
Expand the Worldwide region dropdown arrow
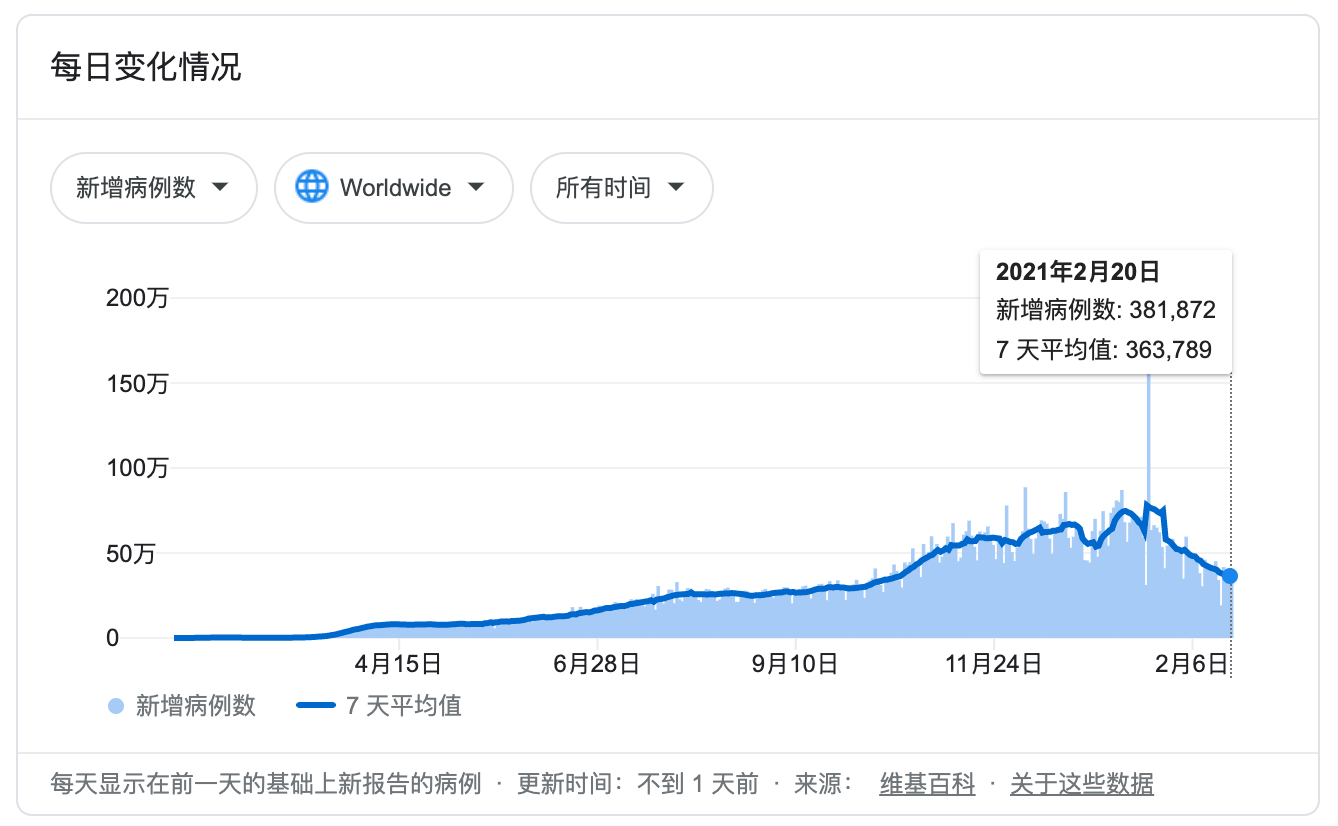(x=476, y=187)
